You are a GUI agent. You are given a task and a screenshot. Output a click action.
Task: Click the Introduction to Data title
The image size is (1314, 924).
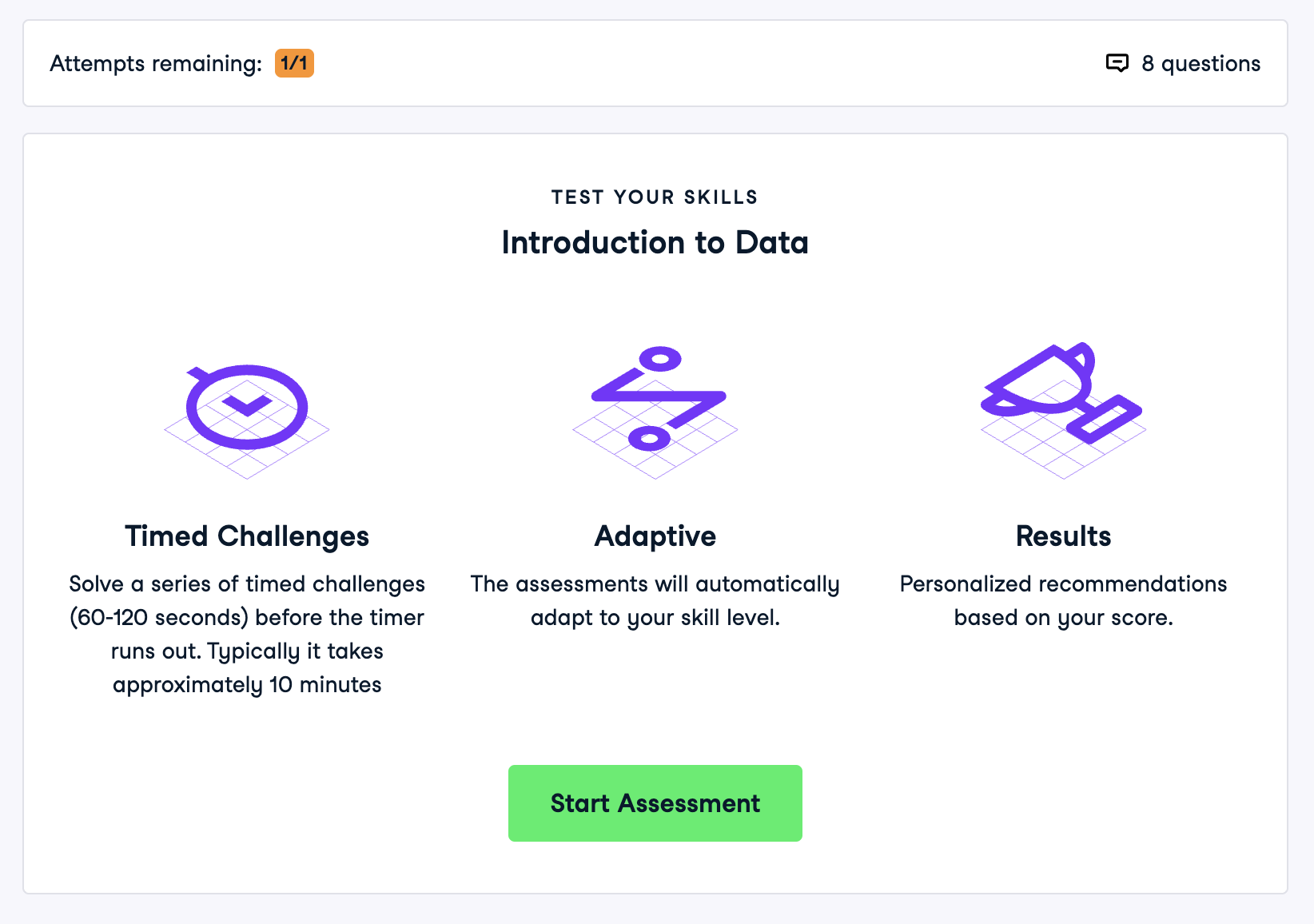click(x=655, y=243)
